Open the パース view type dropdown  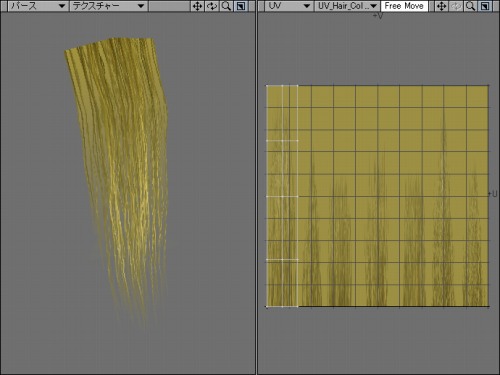(x=38, y=6)
